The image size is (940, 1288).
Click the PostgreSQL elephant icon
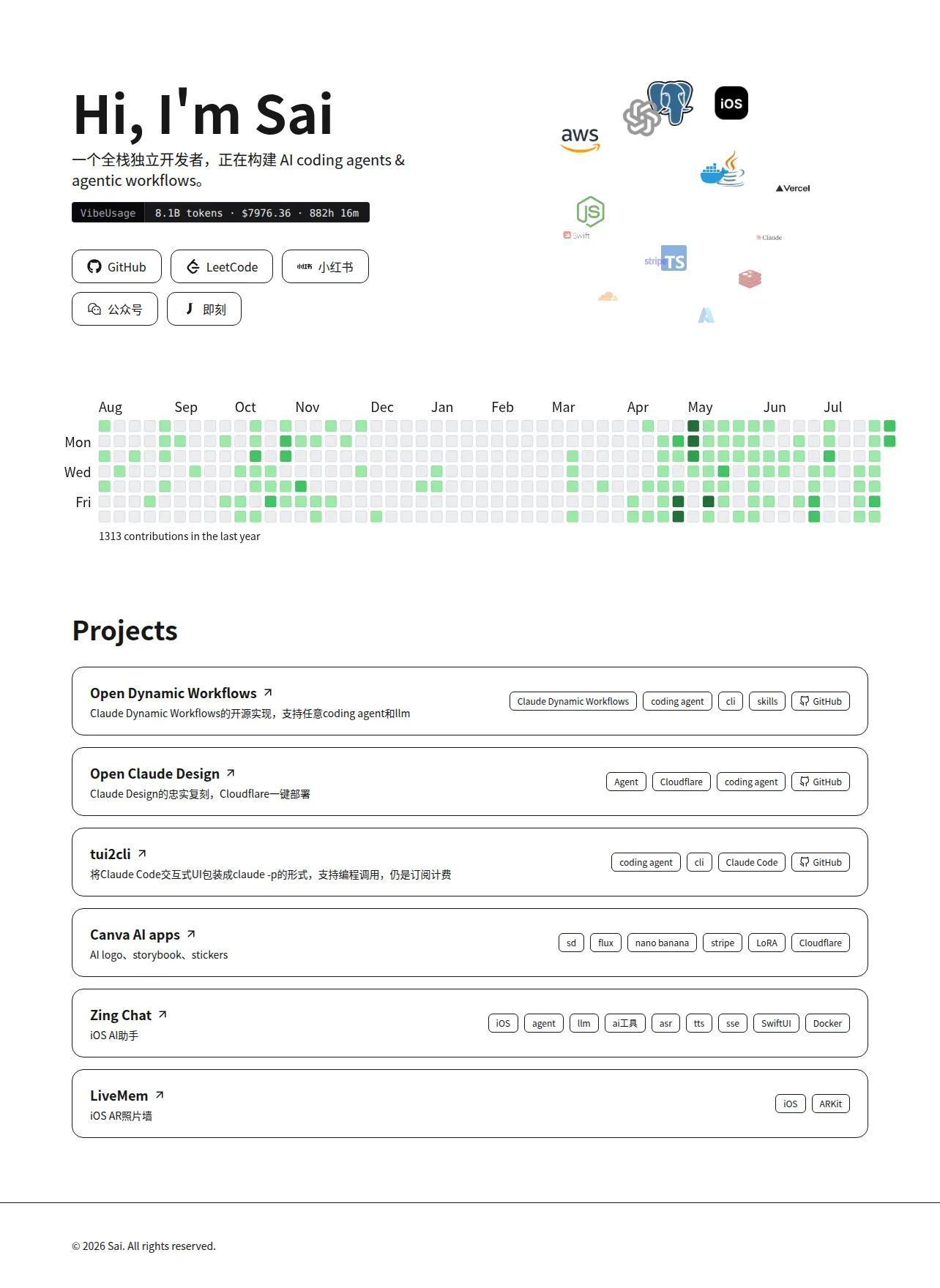coord(671,102)
